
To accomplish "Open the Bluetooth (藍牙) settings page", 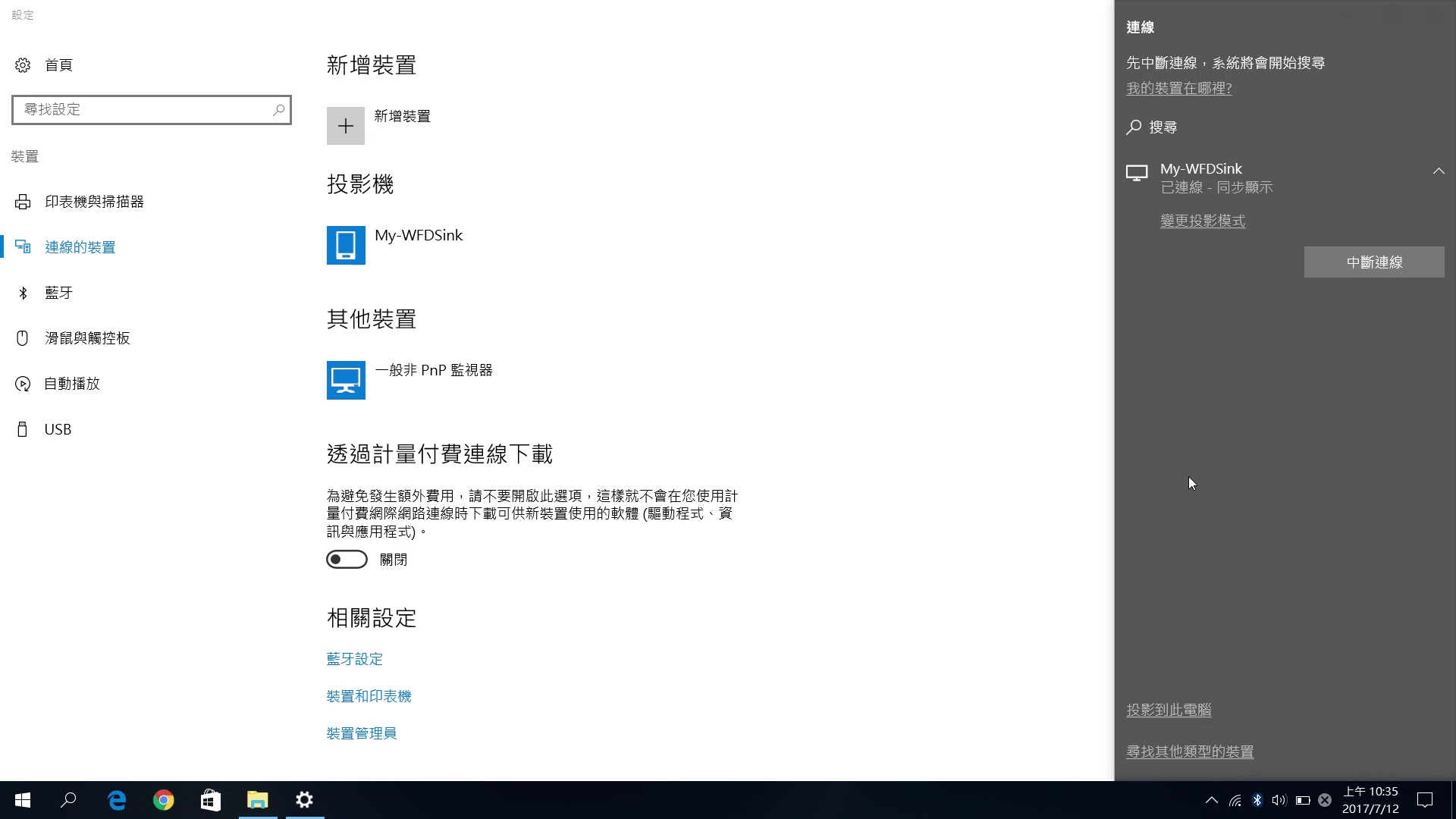I will 58,293.
